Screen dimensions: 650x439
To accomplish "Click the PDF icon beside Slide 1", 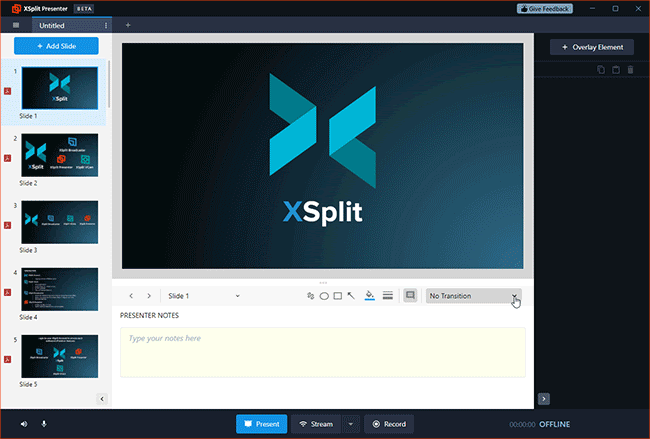I will point(7,91).
